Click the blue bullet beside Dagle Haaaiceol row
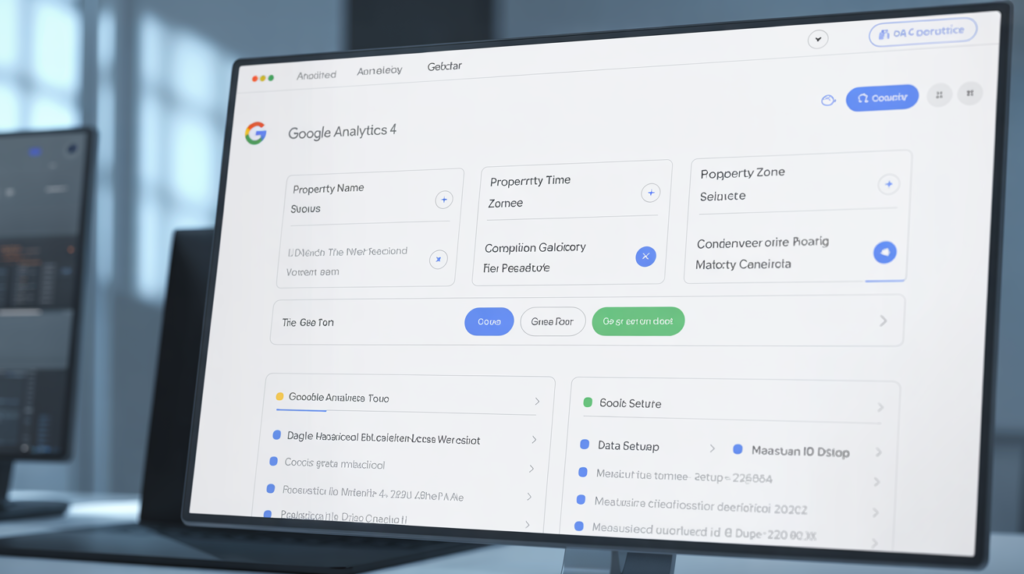The width and height of the screenshot is (1024, 574). tap(277, 435)
